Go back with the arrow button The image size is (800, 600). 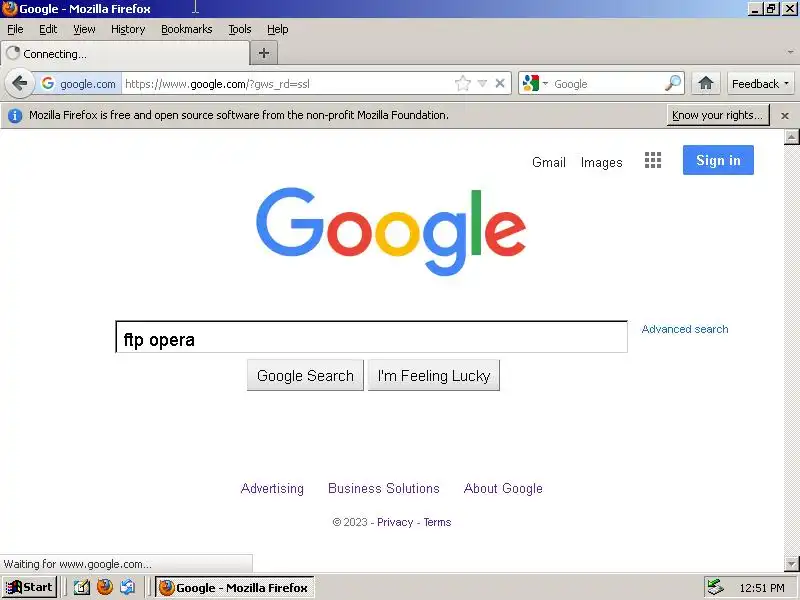coord(19,83)
